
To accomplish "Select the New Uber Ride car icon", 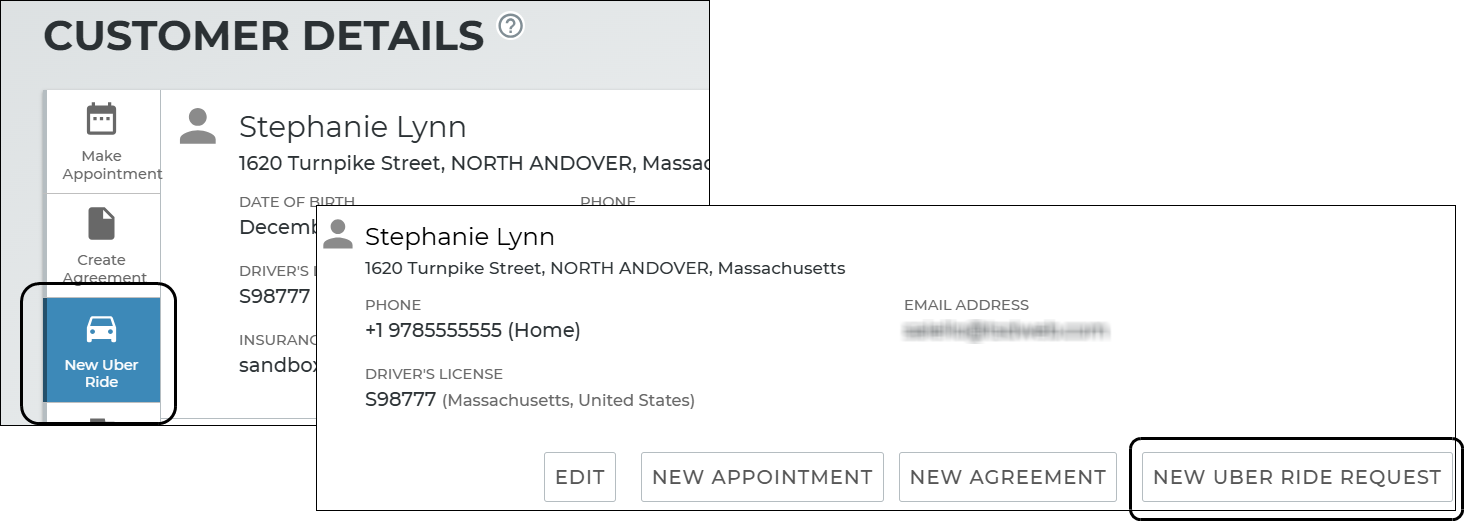I will 101,329.
